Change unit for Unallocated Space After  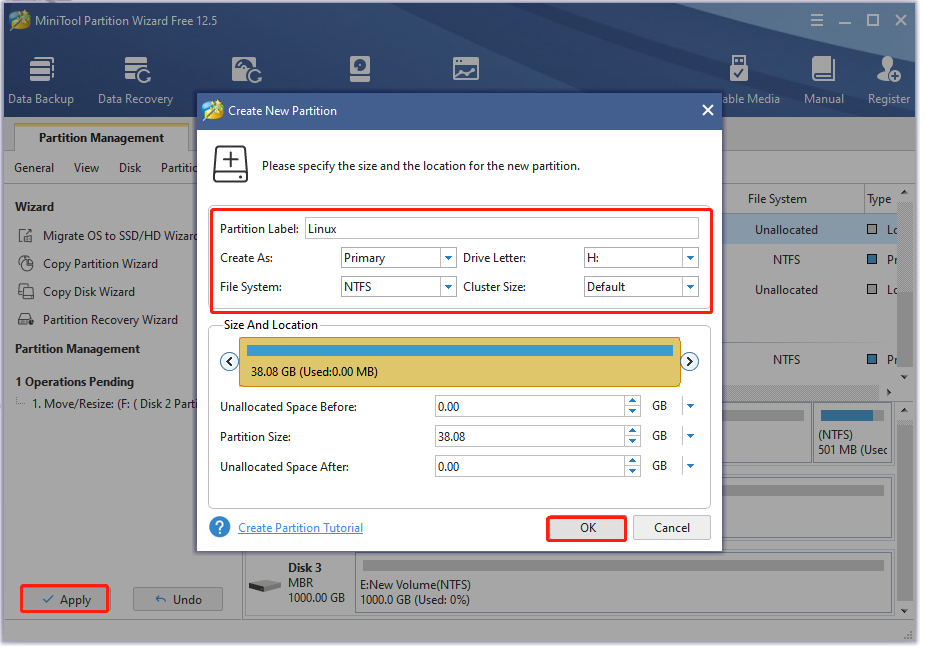pos(691,467)
